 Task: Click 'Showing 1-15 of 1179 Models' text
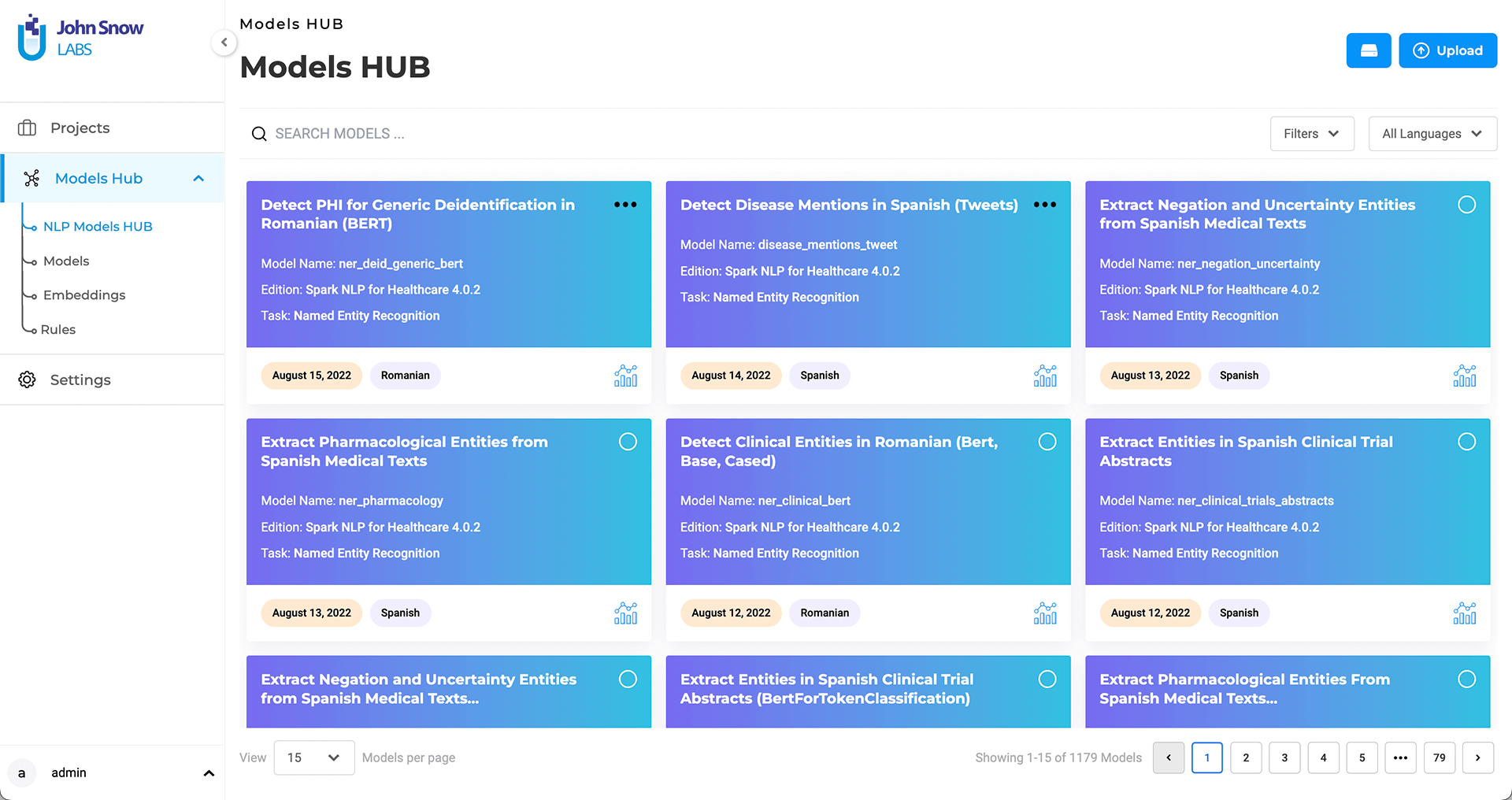(x=1058, y=757)
